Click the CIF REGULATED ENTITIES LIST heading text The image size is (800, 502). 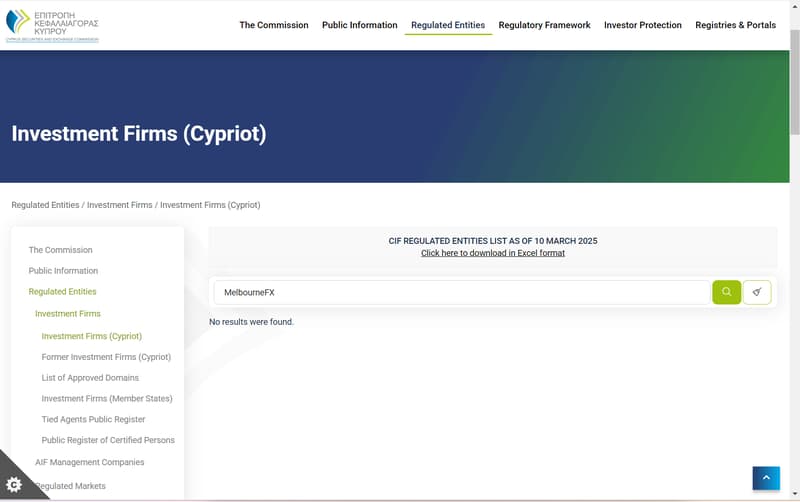click(x=493, y=241)
